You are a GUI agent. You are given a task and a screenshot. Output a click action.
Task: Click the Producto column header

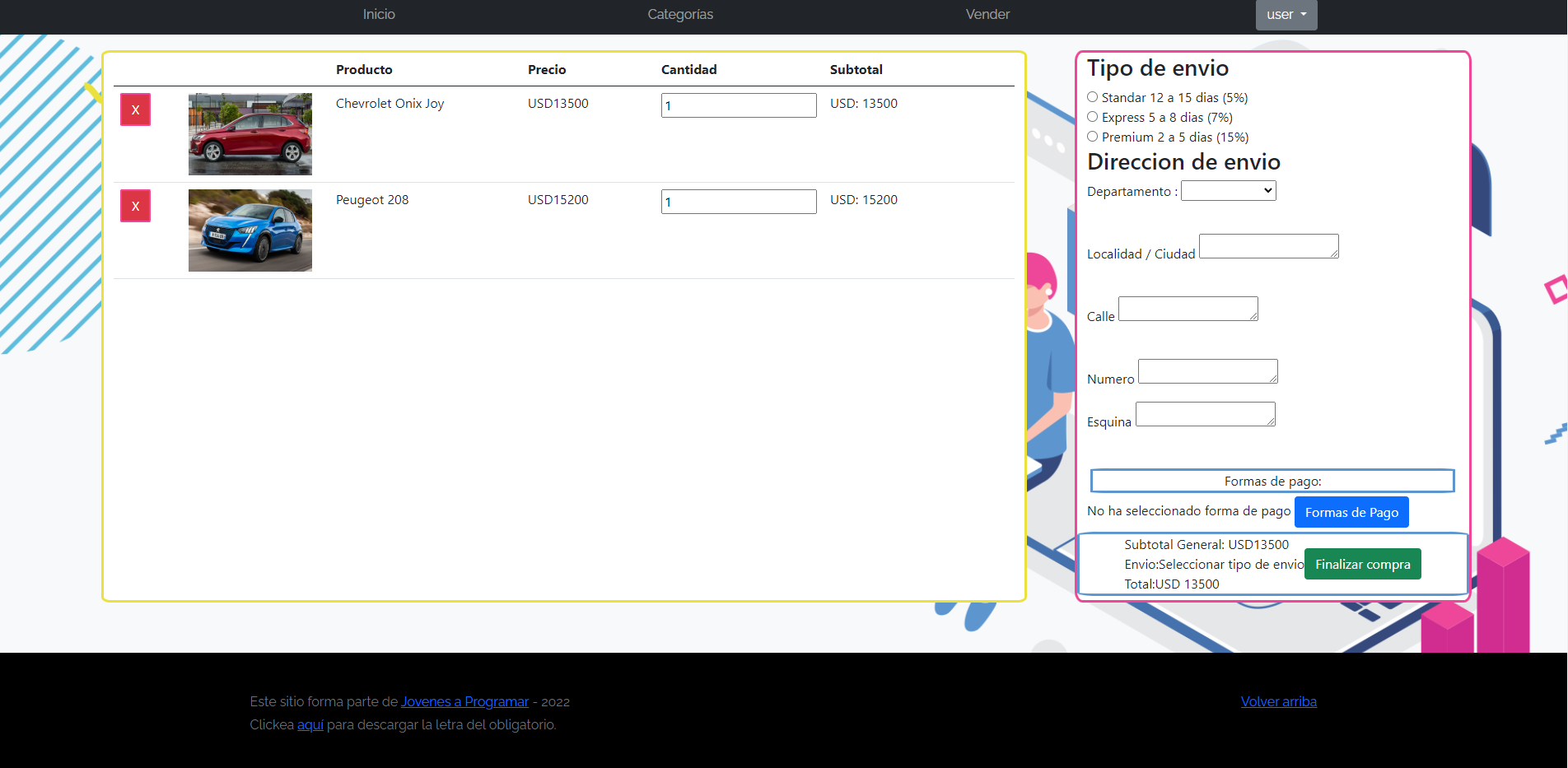[364, 69]
